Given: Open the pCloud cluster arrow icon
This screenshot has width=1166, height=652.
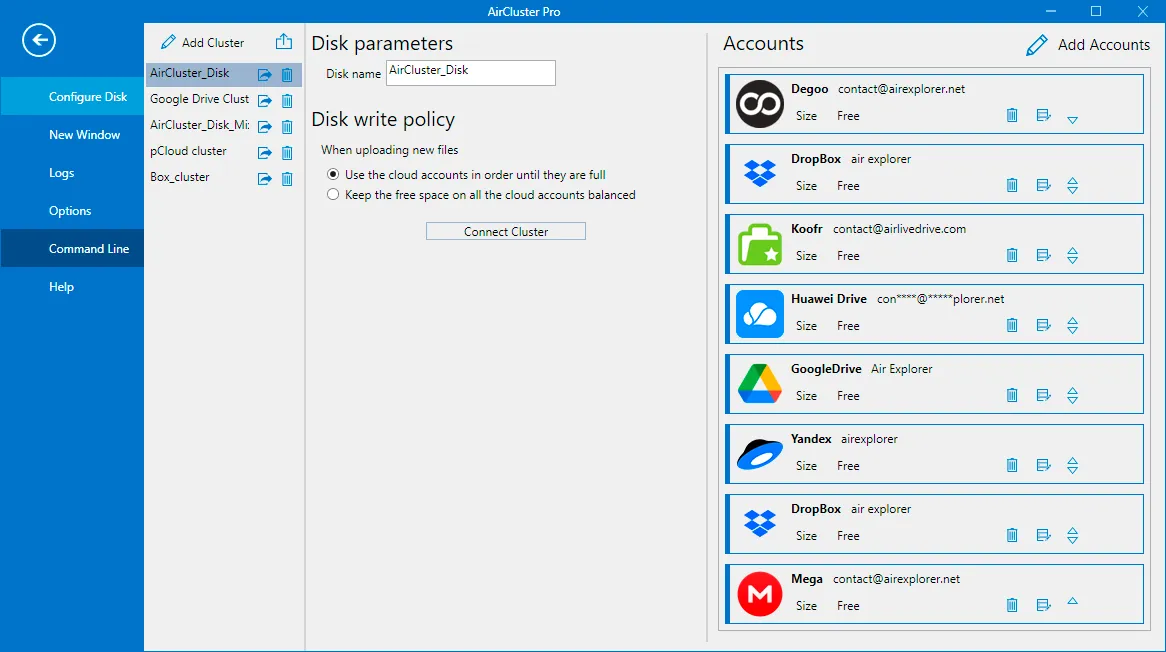Looking at the screenshot, I should coord(265,152).
